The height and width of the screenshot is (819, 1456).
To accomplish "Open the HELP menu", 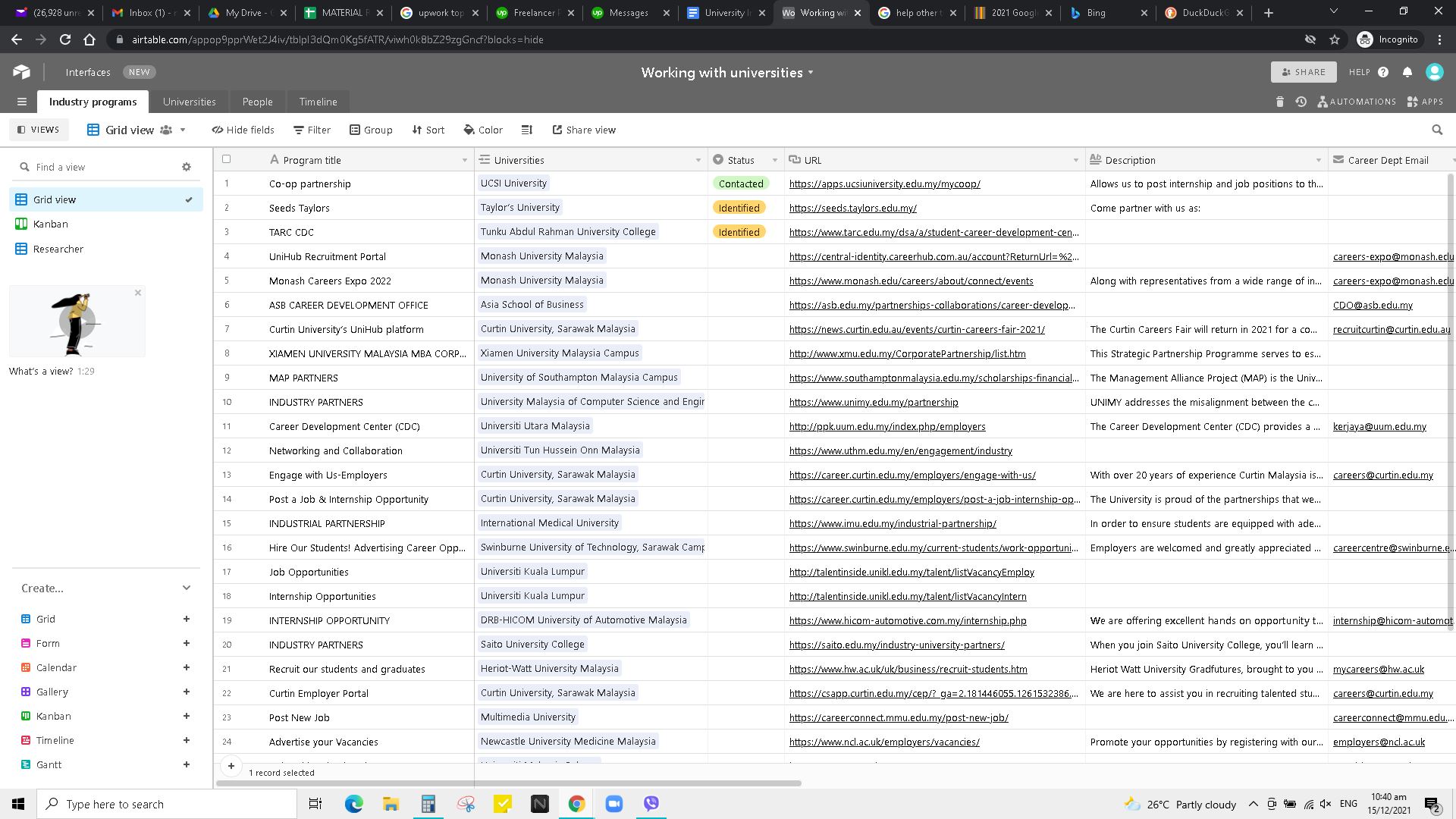I will tap(1368, 72).
